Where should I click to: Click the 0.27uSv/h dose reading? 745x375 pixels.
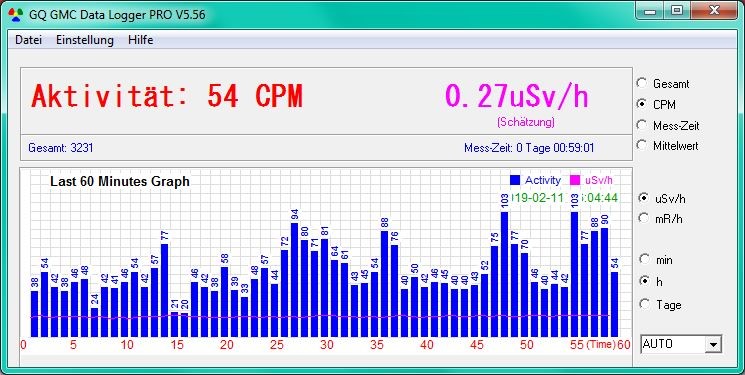[517, 96]
